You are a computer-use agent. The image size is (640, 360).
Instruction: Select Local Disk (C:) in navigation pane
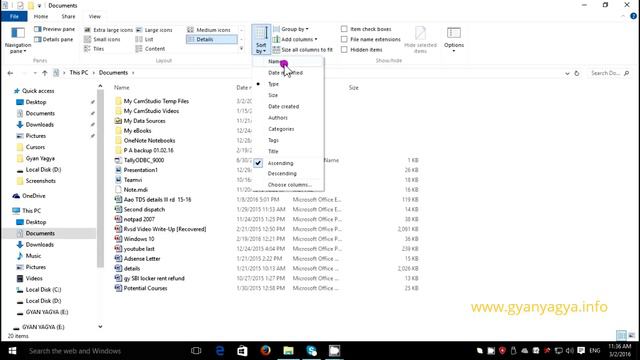tap(43, 289)
